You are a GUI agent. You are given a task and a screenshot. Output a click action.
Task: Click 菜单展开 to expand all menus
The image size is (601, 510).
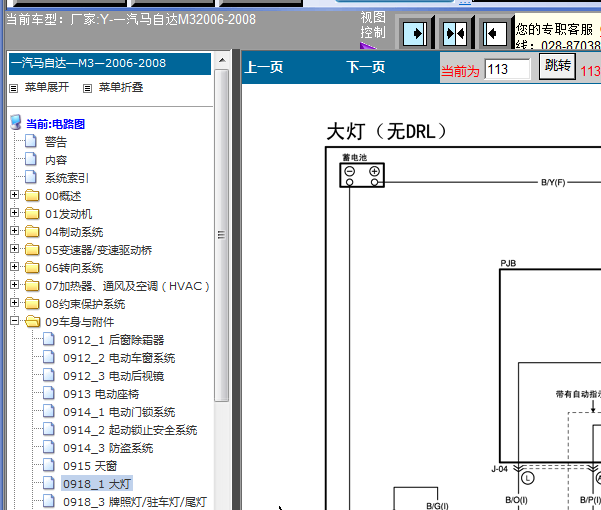[x=47, y=87]
